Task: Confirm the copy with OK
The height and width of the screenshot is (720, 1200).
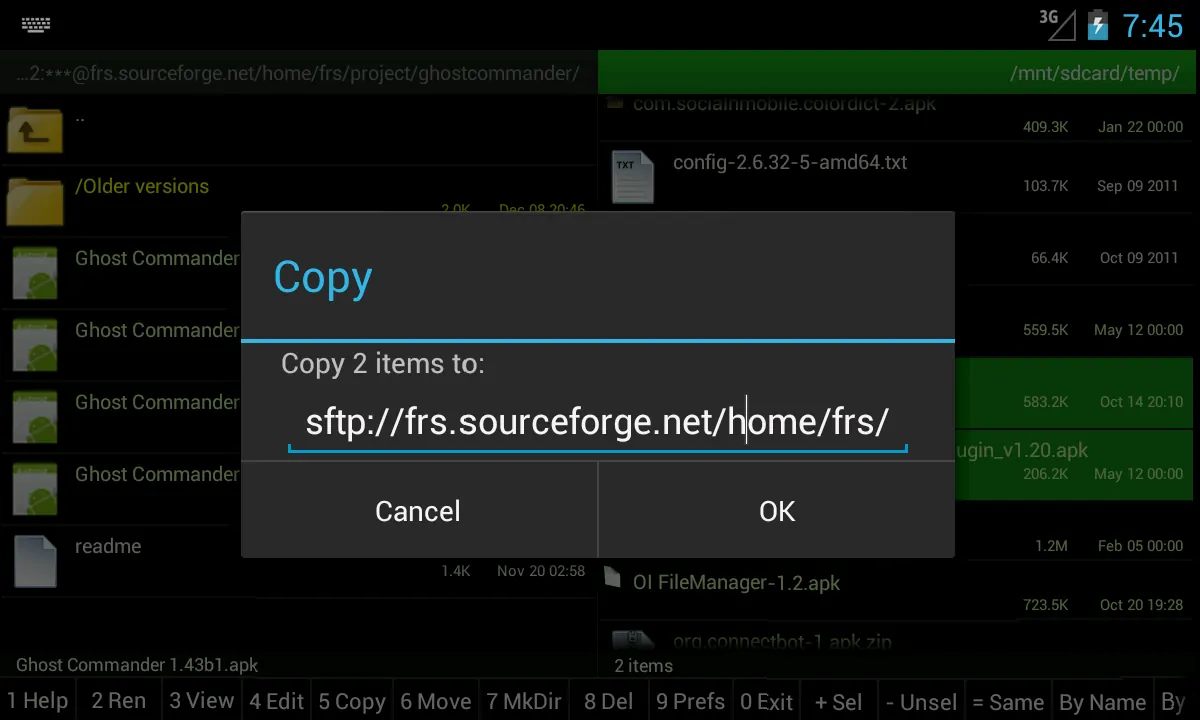Action: click(x=777, y=511)
